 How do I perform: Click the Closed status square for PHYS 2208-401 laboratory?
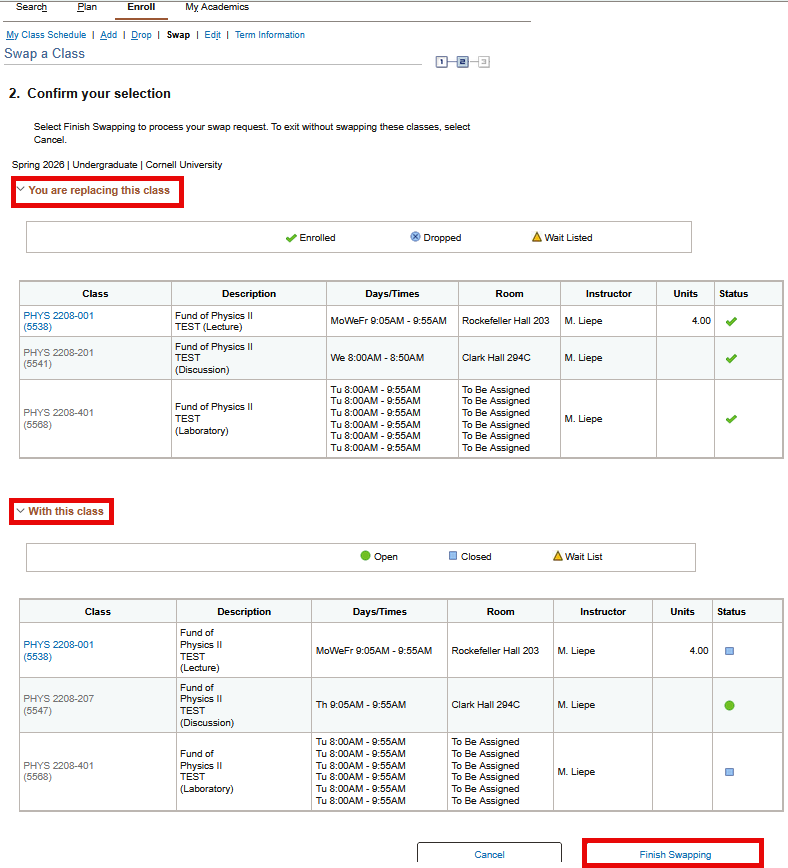pos(730,771)
